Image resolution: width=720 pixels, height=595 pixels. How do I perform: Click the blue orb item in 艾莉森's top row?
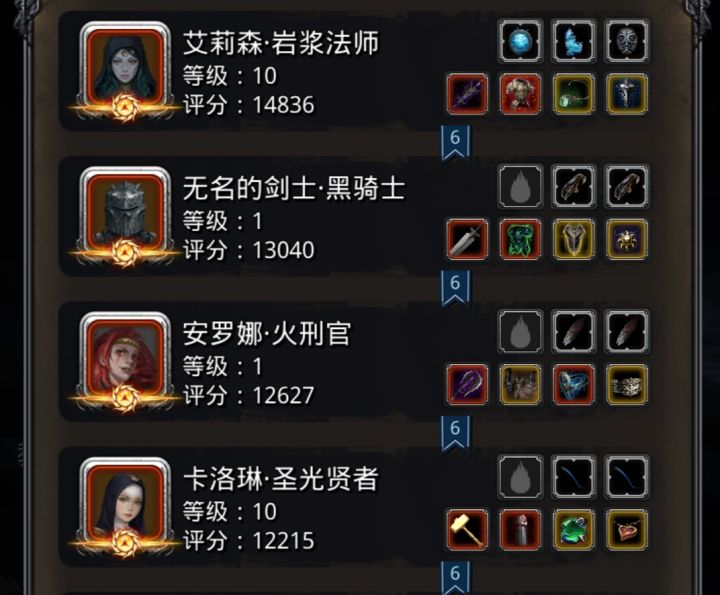(520, 41)
